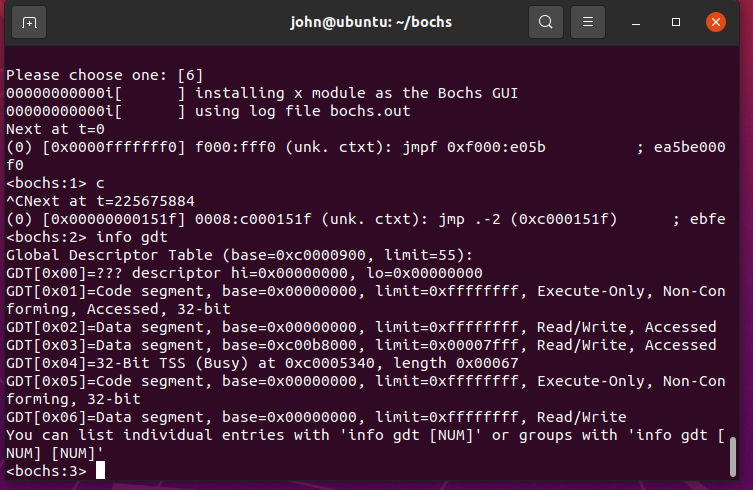Open a new terminal tab
Screen dimensions: 753x490
coord(29,22)
